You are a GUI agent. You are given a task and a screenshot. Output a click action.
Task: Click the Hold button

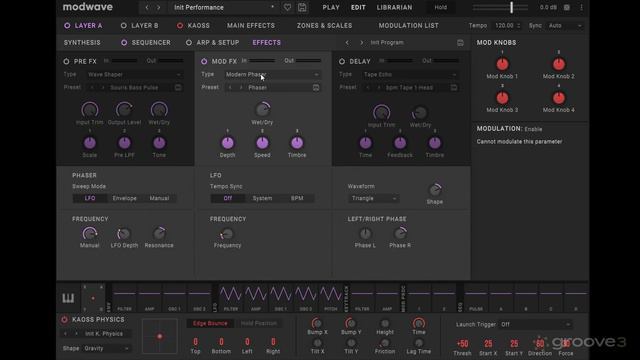[x=440, y=7]
